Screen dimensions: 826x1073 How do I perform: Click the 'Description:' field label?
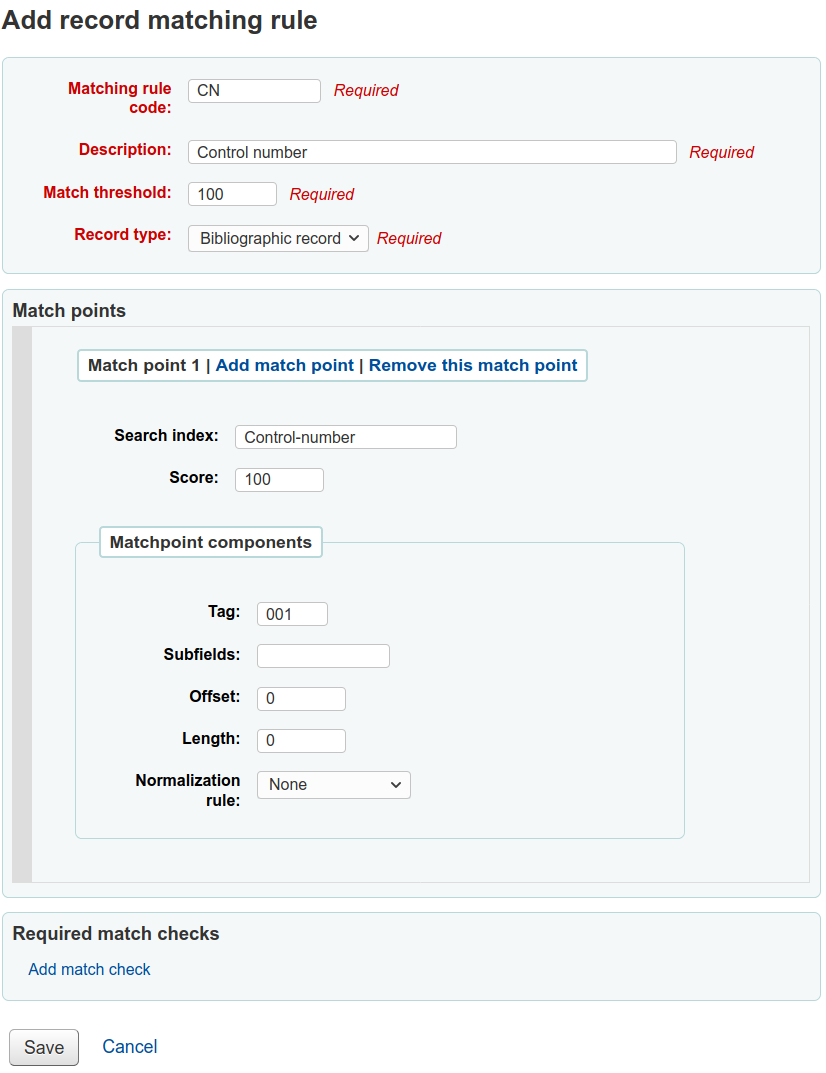point(125,150)
